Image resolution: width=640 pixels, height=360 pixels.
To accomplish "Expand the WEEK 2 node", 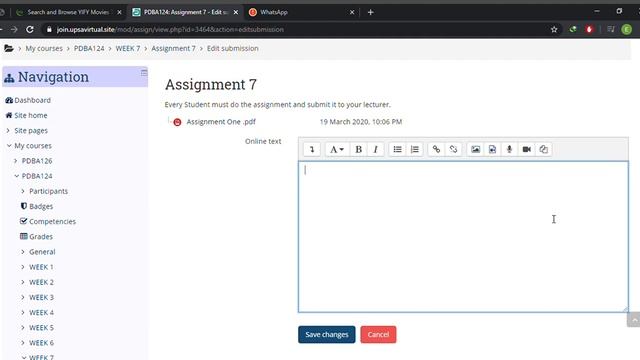I will [23, 282].
